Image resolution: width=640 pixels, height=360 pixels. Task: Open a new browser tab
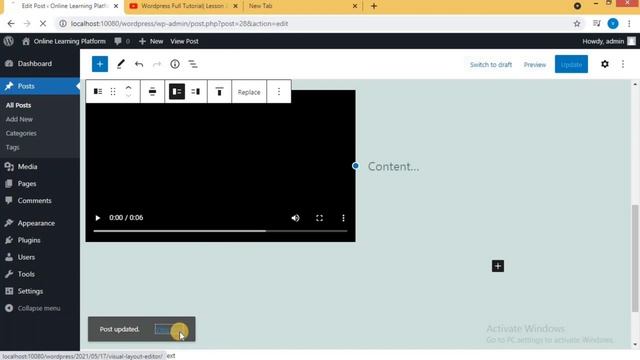[373, 6]
